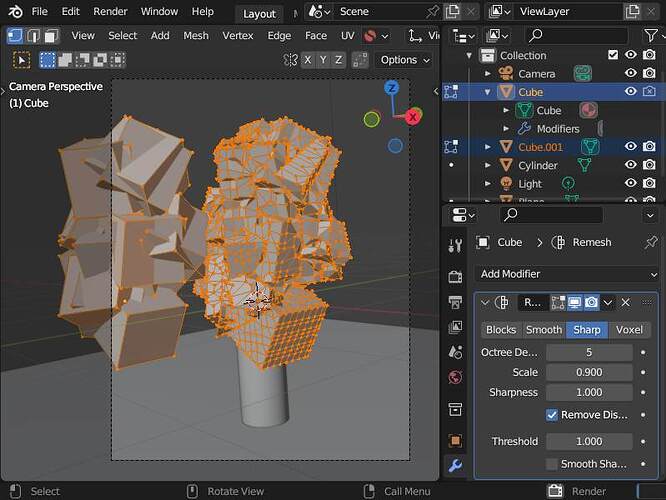Choose the new selection mode icon

47,60
